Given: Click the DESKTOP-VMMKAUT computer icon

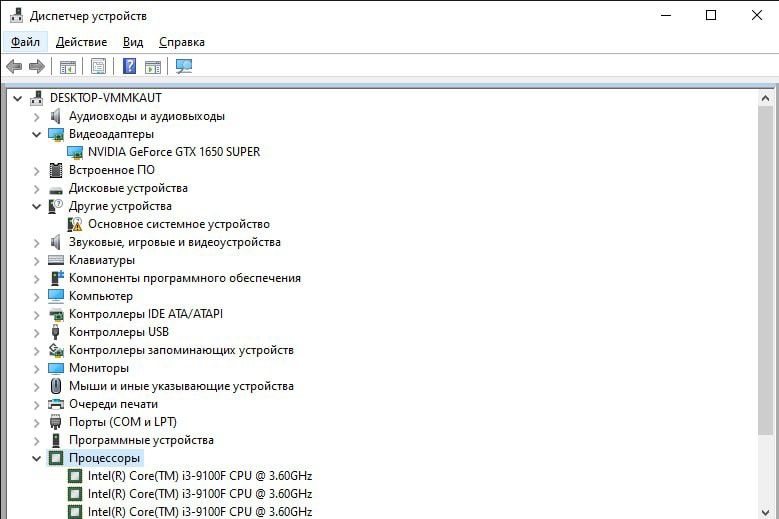Looking at the screenshot, I should click(x=36, y=98).
